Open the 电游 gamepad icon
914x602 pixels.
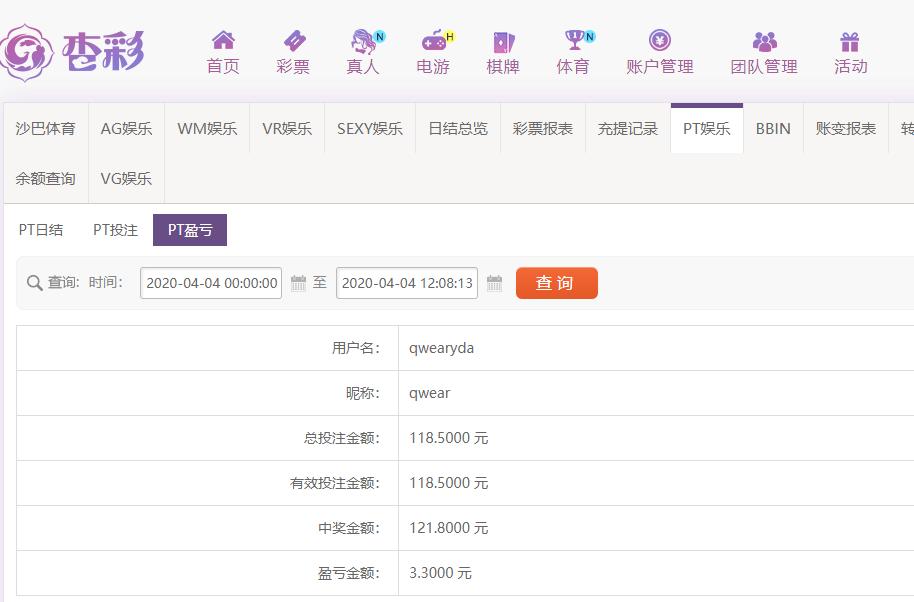[x=433, y=41]
